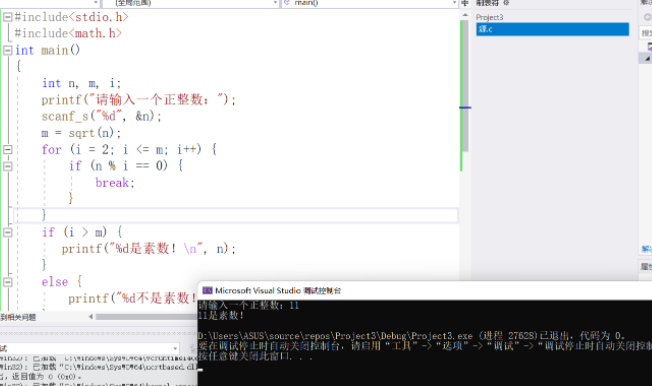The image size is (652, 386).
Task: Collapse the int main() function block
Action: click(x=7, y=50)
